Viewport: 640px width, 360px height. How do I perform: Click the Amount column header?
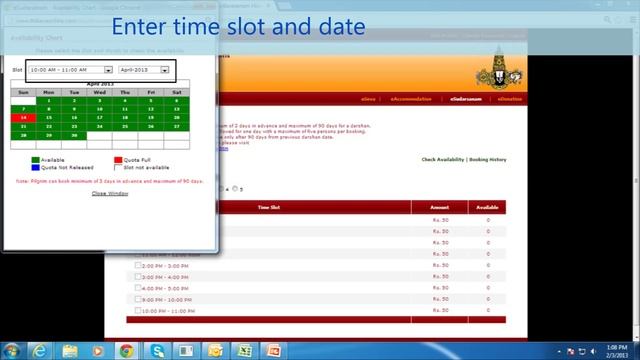point(440,207)
